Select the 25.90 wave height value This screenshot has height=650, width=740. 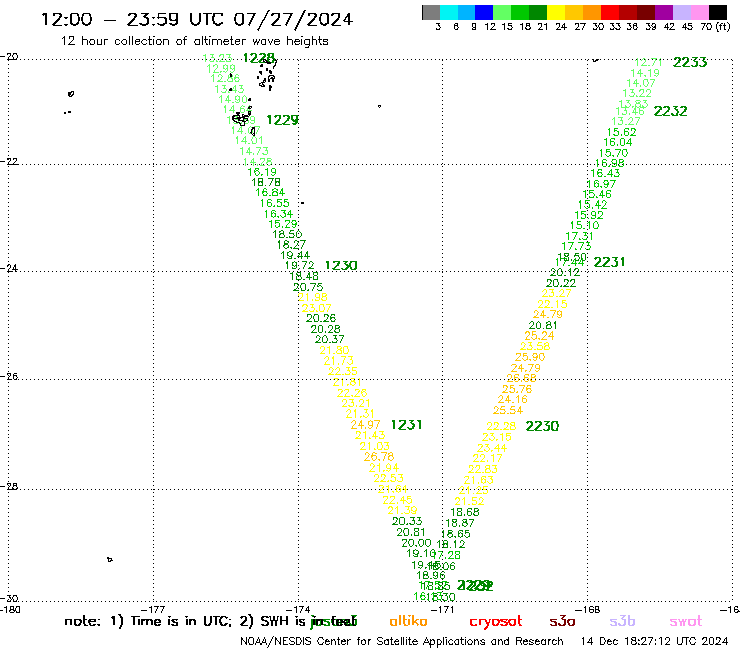530,357
